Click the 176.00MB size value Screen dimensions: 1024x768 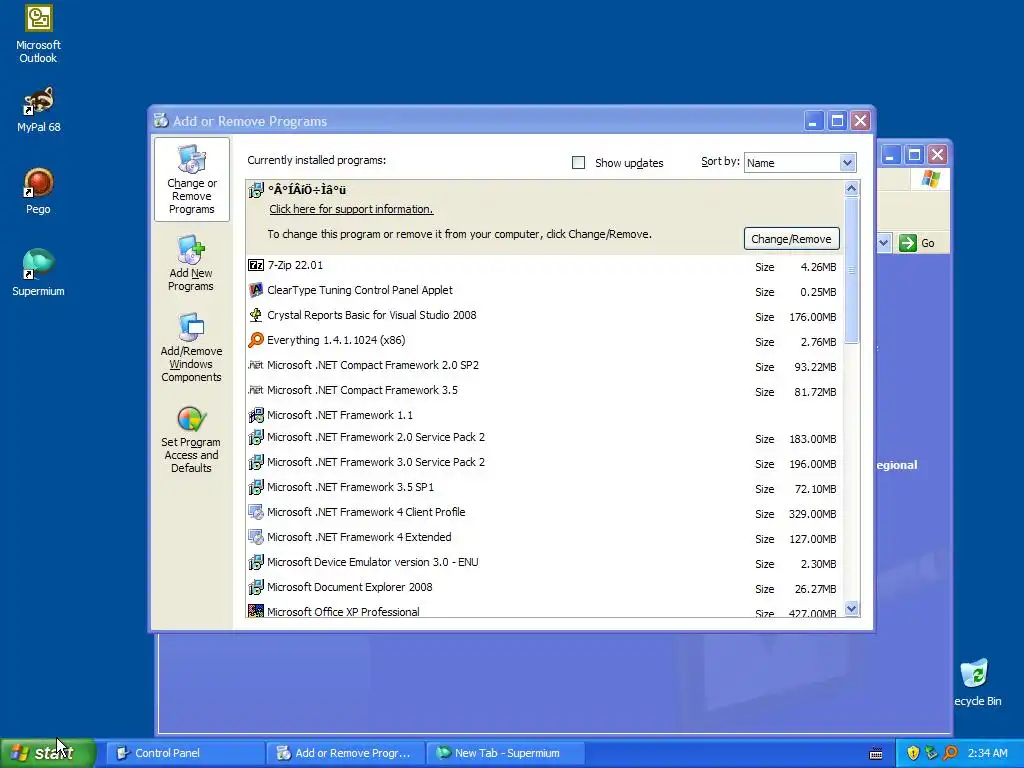coord(812,317)
